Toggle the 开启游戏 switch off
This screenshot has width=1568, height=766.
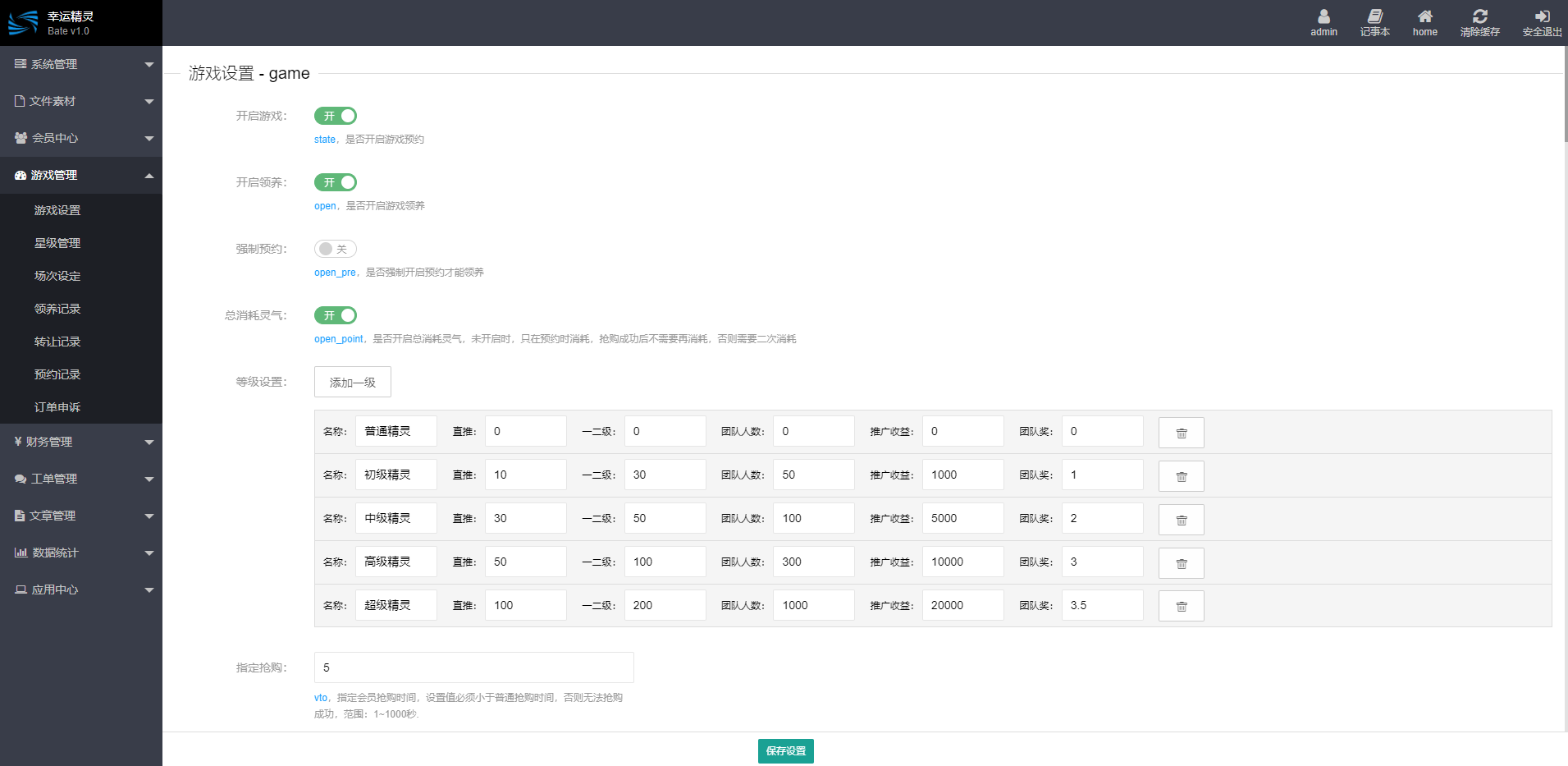click(x=336, y=116)
